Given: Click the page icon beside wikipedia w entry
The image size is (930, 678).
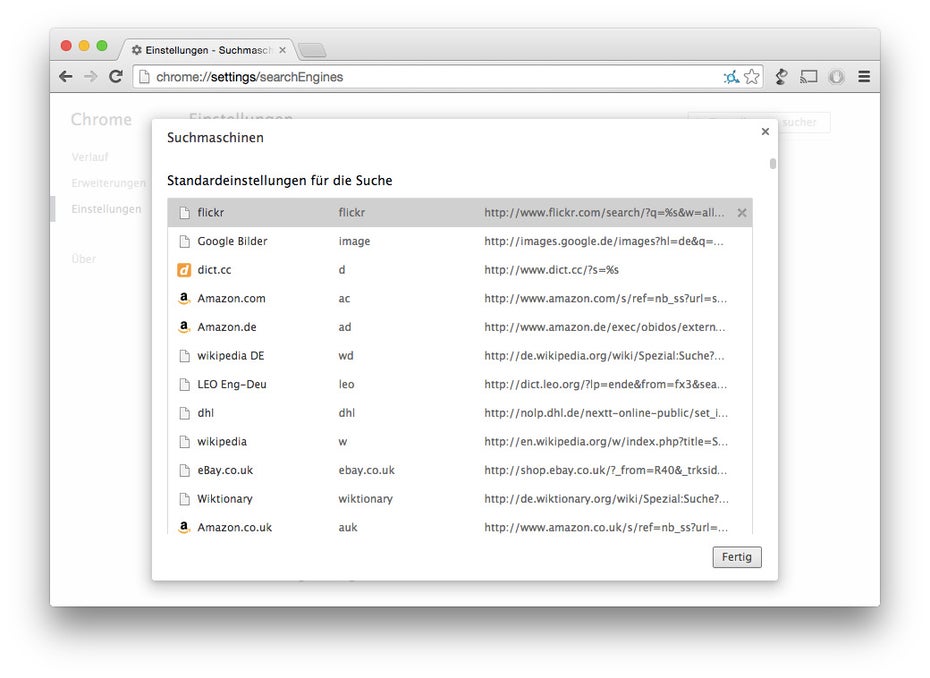Looking at the screenshot, I should point(184,442).
